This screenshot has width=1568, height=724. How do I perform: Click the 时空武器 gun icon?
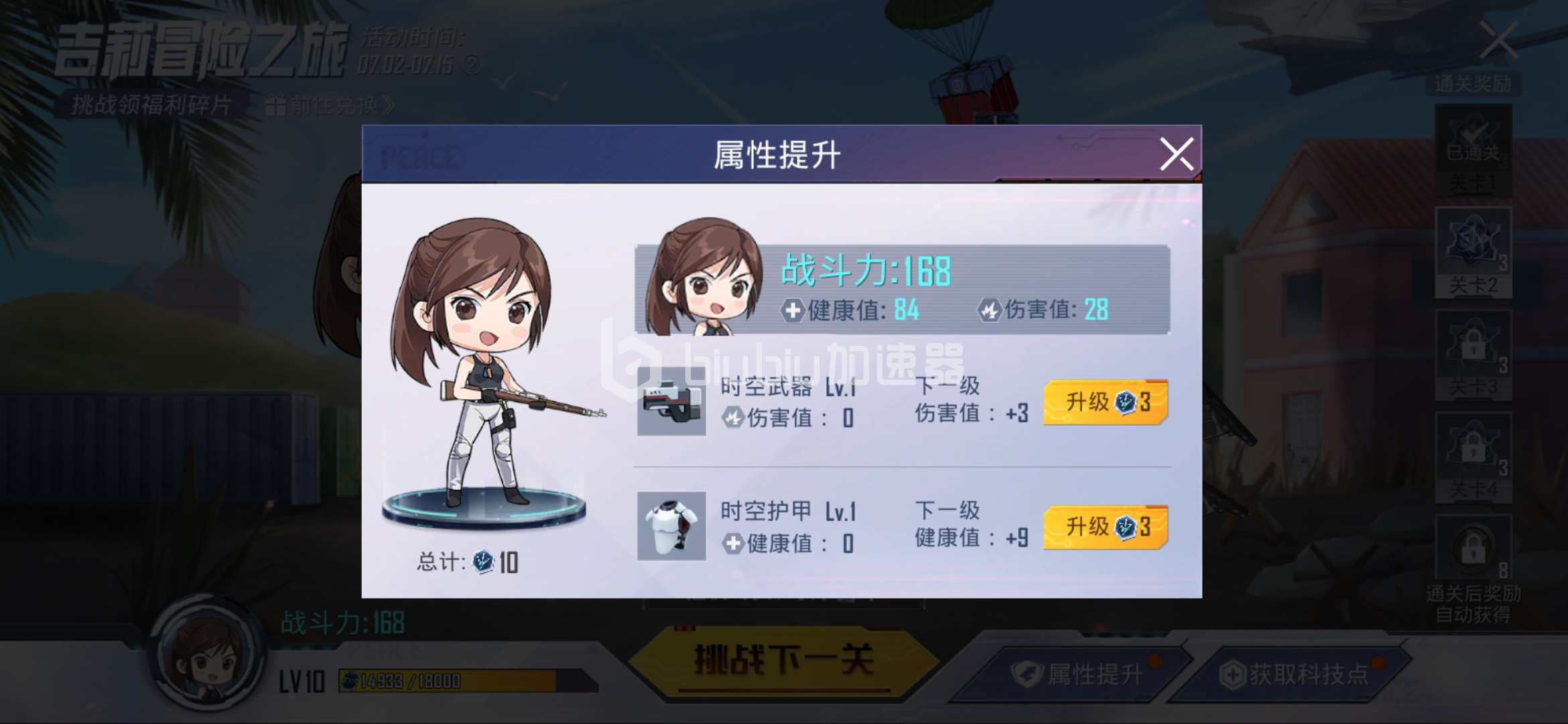(x=671, y=402)
